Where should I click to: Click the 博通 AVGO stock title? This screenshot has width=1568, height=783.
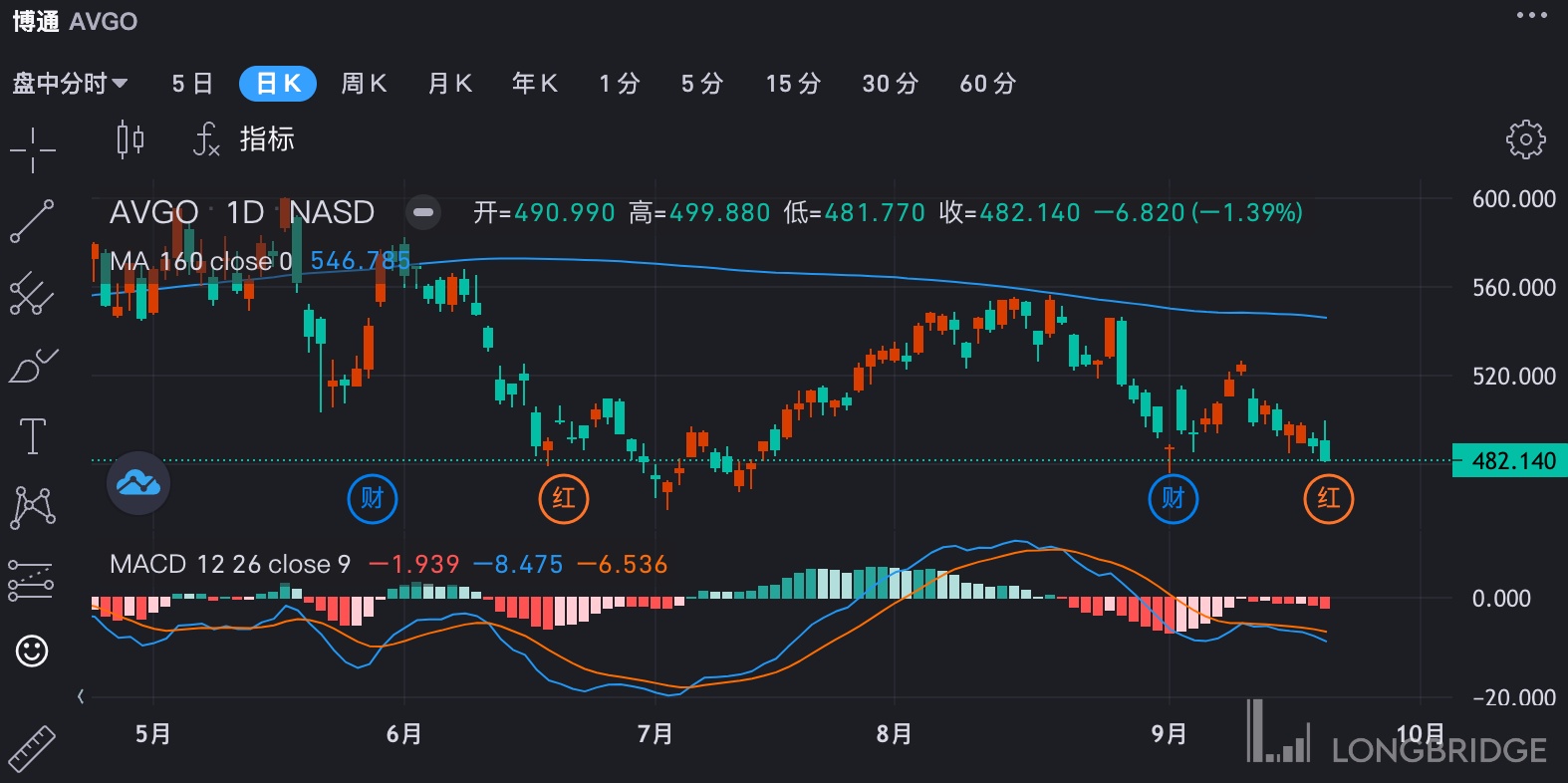point(75,21)
